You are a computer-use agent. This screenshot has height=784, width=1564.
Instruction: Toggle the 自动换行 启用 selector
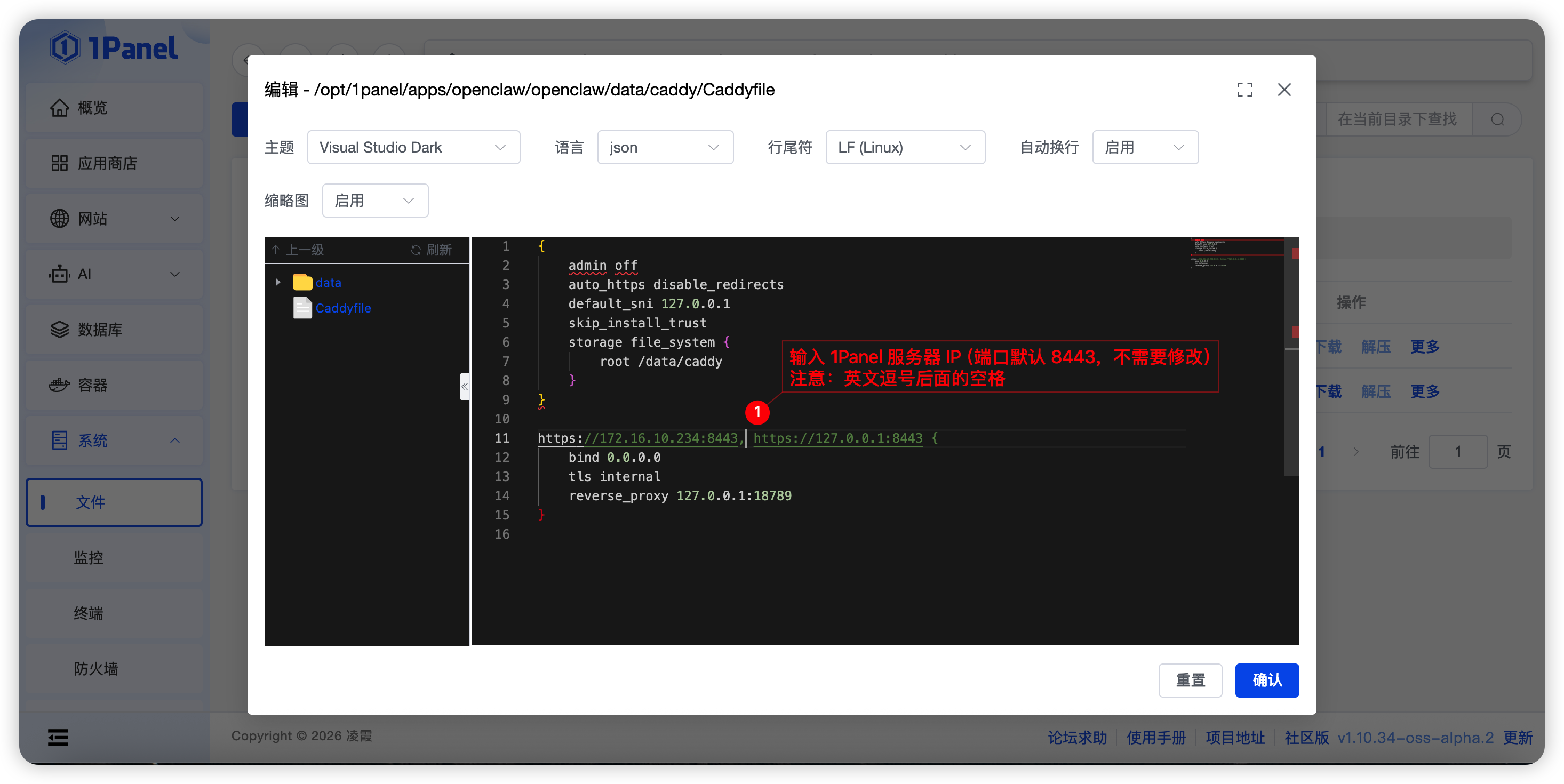click(1145, 147)
